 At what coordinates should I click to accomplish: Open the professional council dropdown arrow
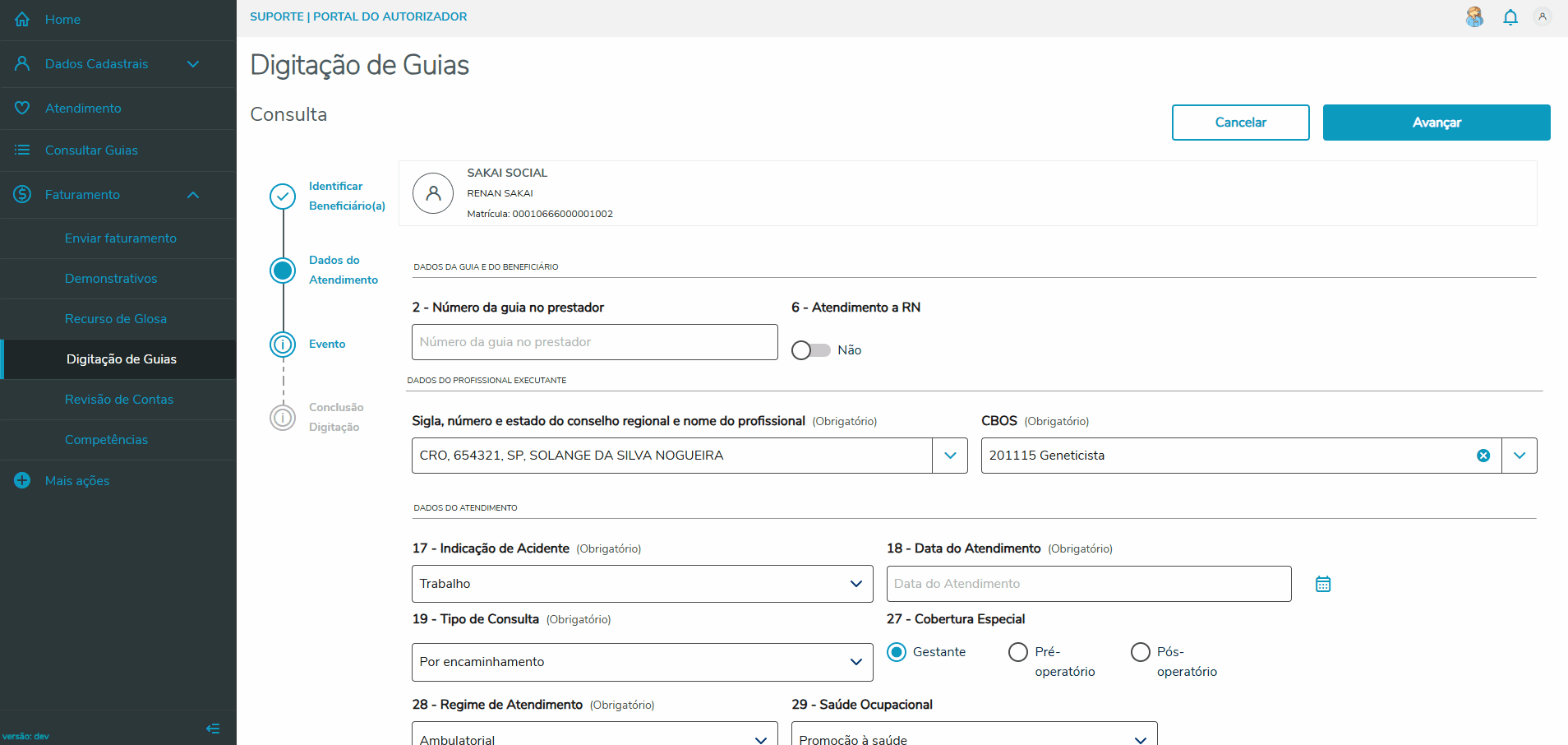[950, 456]
